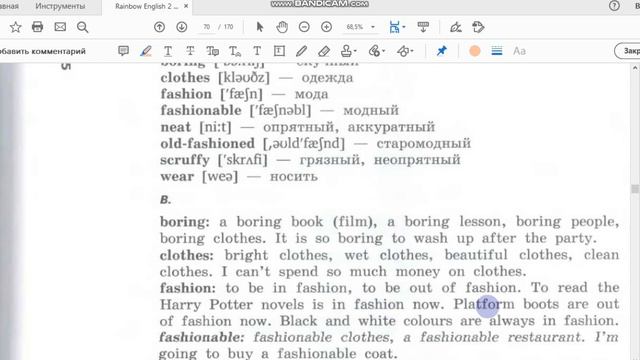The image size is (640, 360).
Task: Select the replace text tool
Action: (x=213, y=51)
